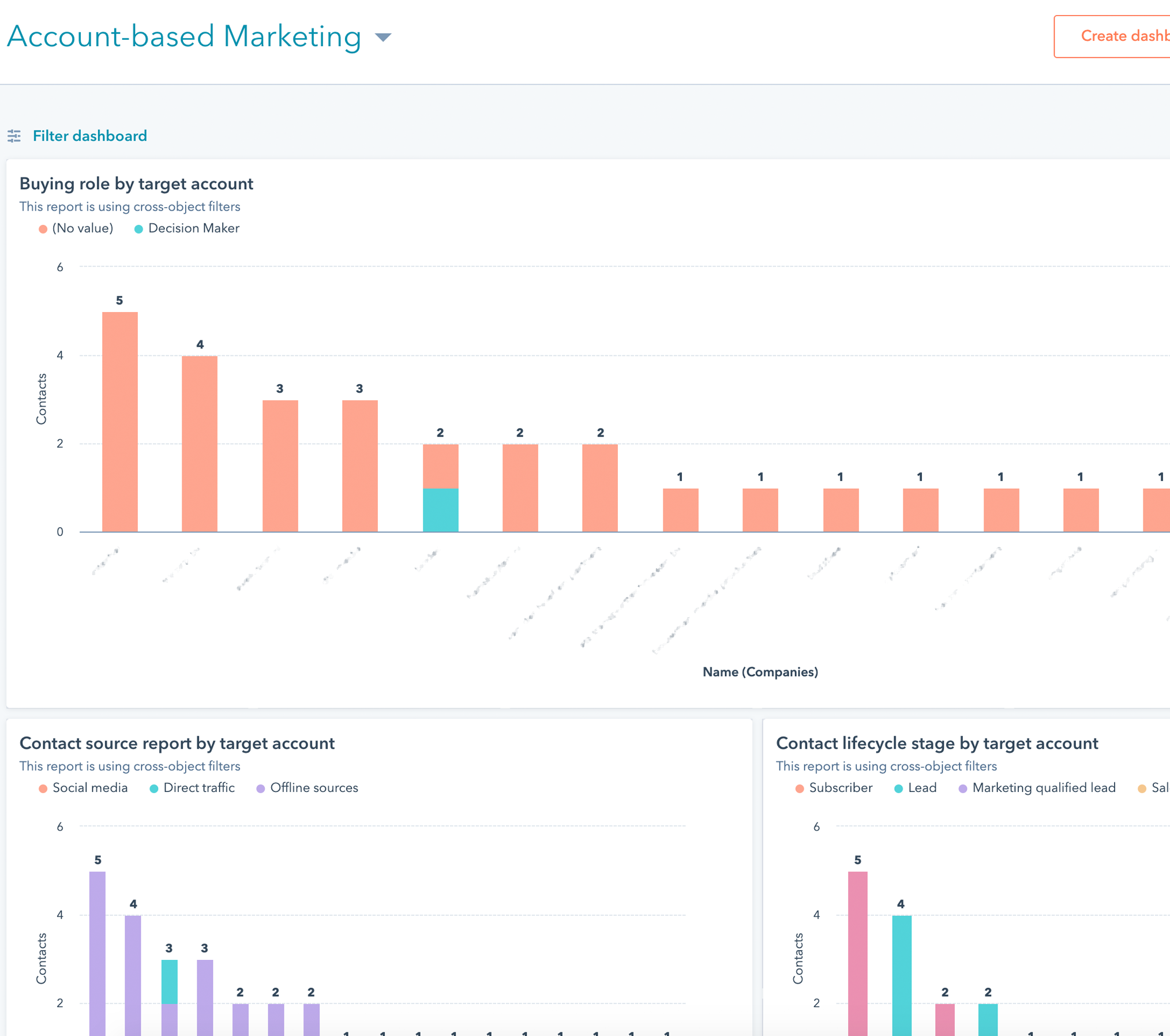Image resolution: width=1170 pixels, height=1036 pixels.
Task: Open Contact source report by target account title
Action: [x=177, y=743]
